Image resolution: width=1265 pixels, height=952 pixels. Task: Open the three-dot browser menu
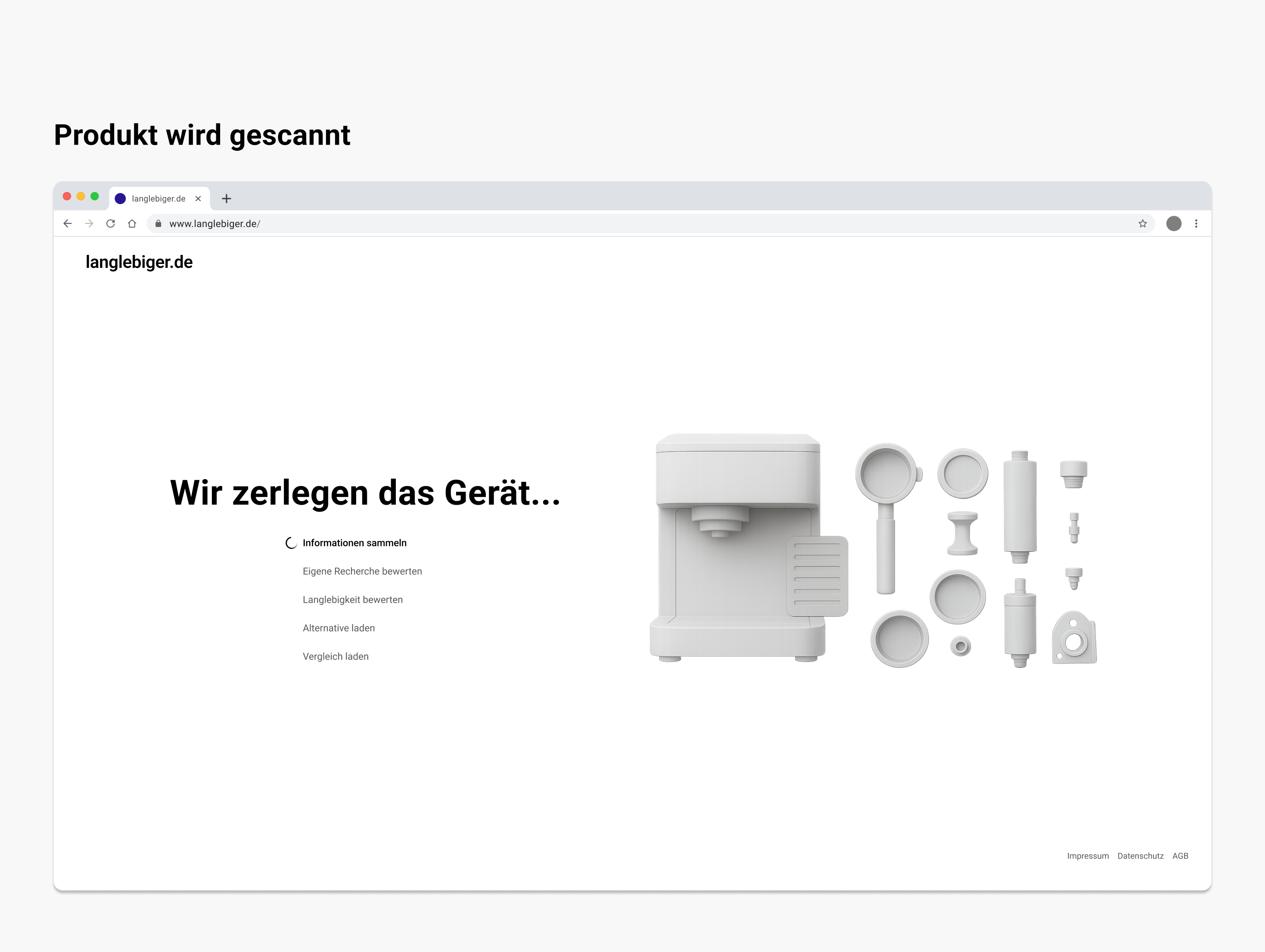pos(1196,223)
